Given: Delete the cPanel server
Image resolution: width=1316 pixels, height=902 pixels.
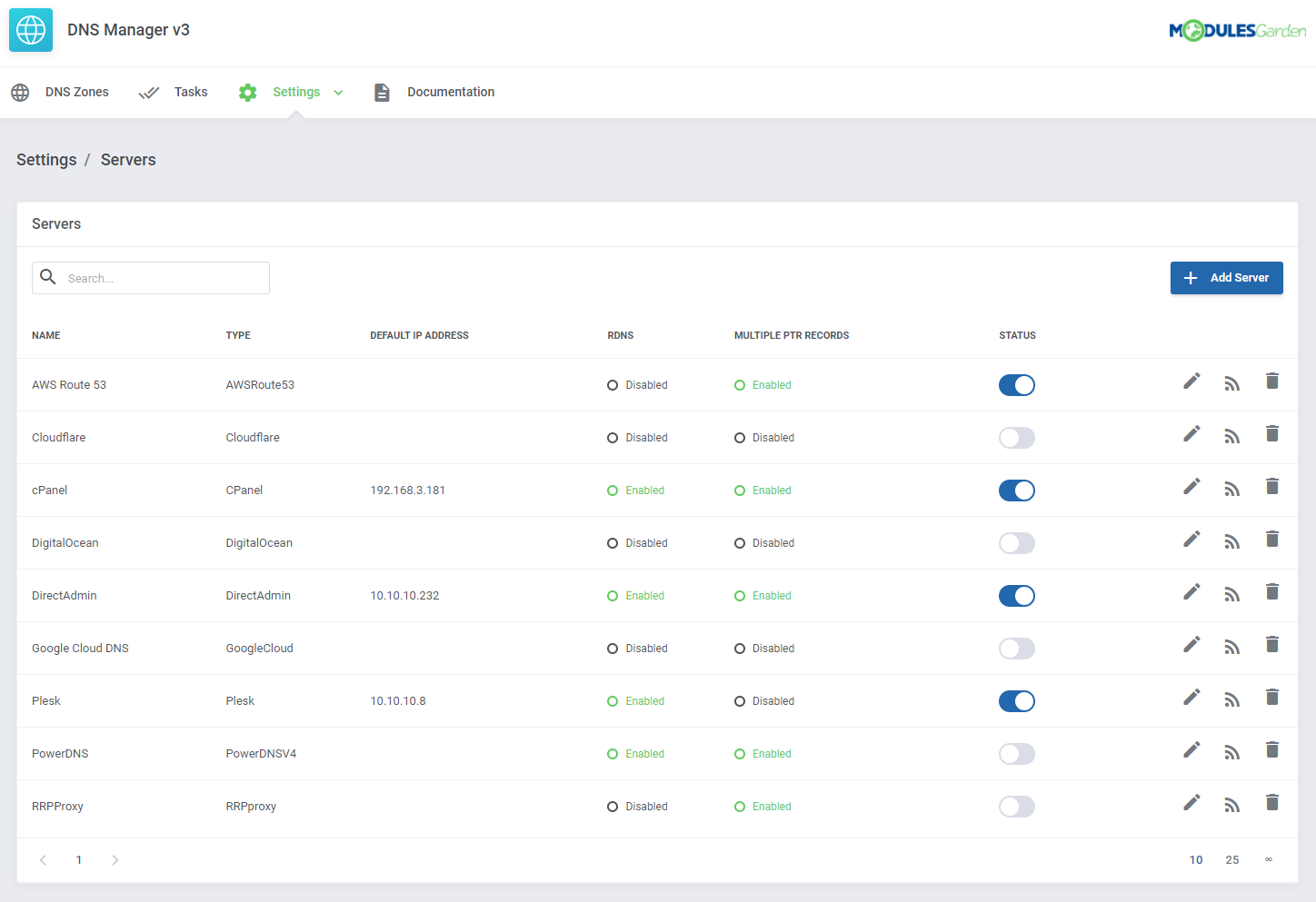Looking at the screenshot, I should pos(1272,487).
